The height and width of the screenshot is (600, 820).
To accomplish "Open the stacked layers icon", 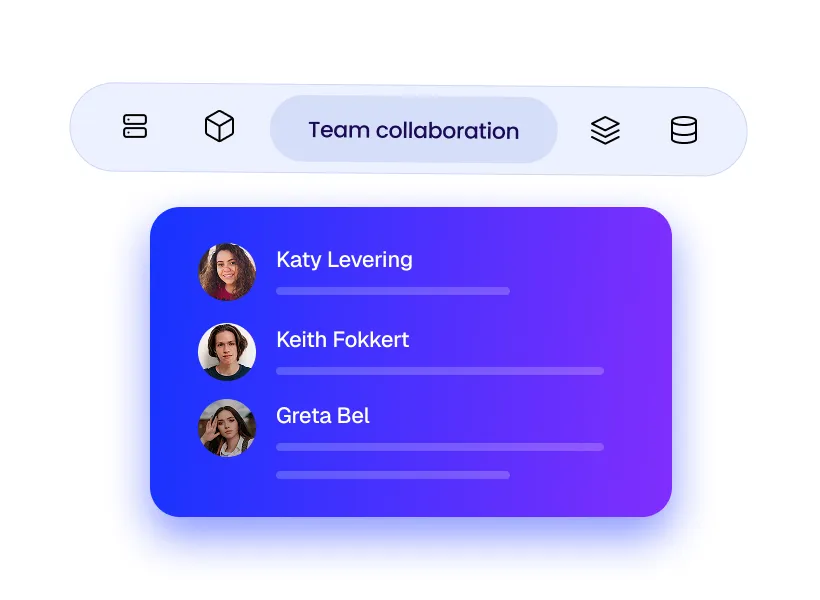I will coord(605,130).
